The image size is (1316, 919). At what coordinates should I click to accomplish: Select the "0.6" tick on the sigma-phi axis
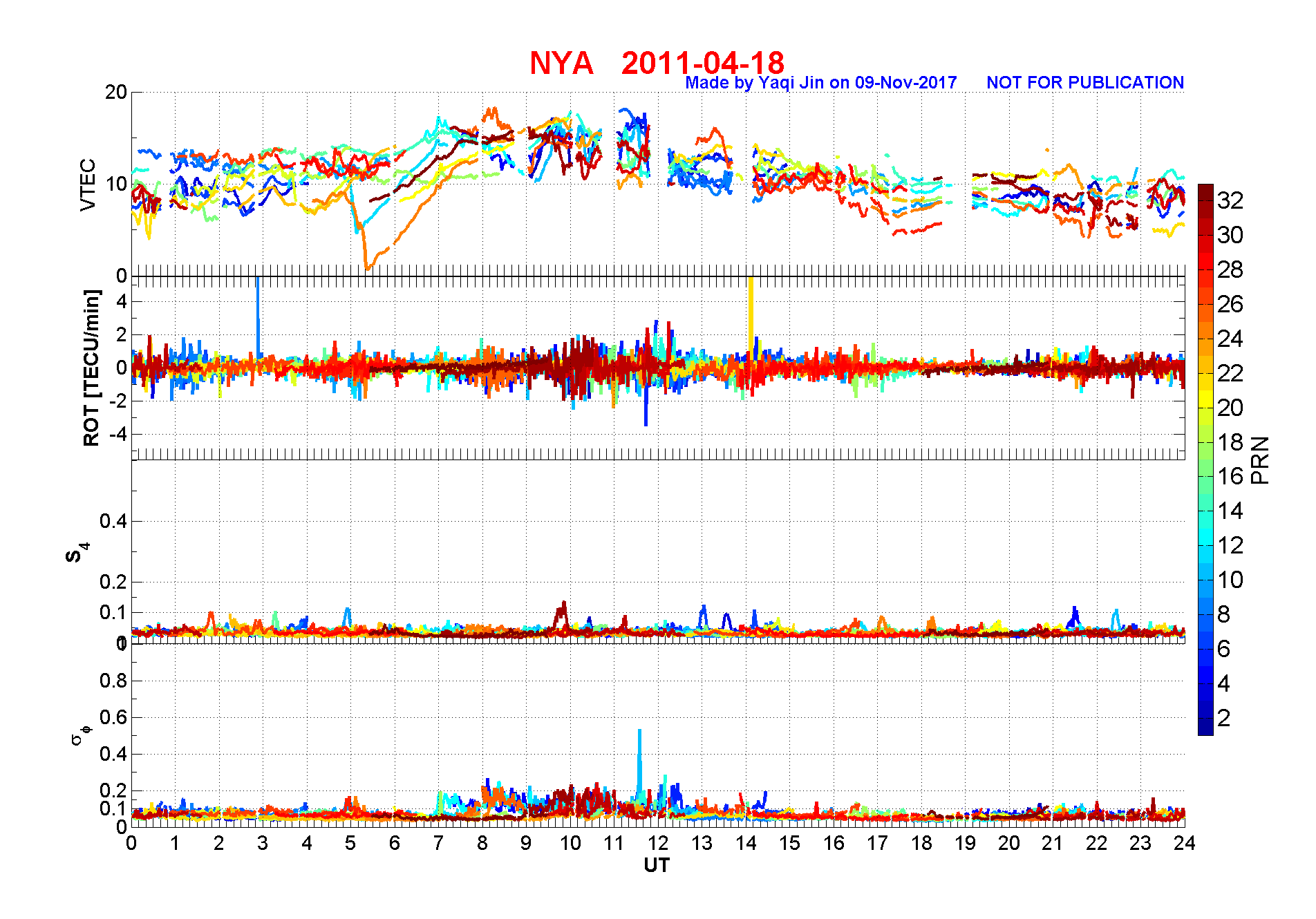113,717
